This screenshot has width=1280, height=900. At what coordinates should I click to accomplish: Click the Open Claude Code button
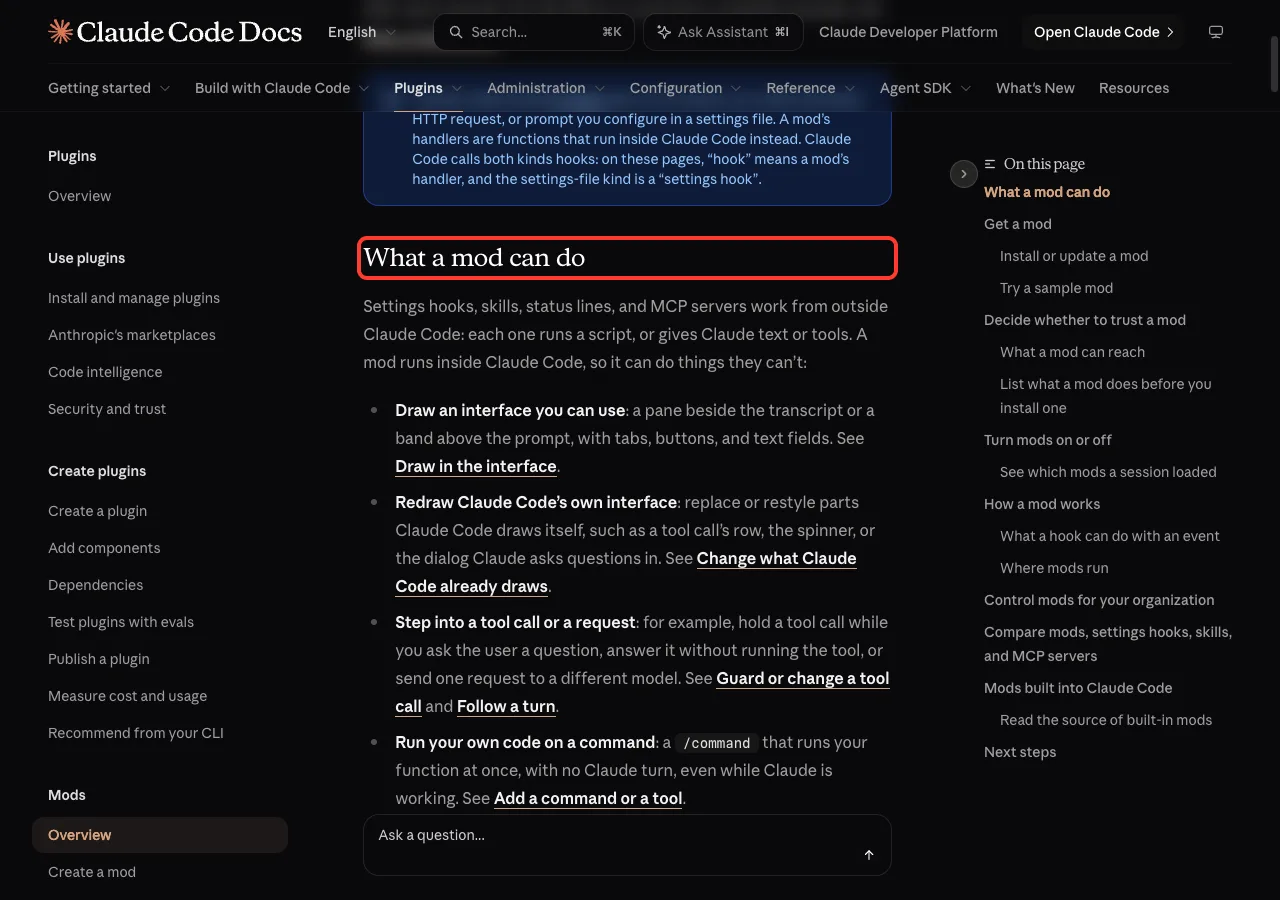[x=1103, y=32]
